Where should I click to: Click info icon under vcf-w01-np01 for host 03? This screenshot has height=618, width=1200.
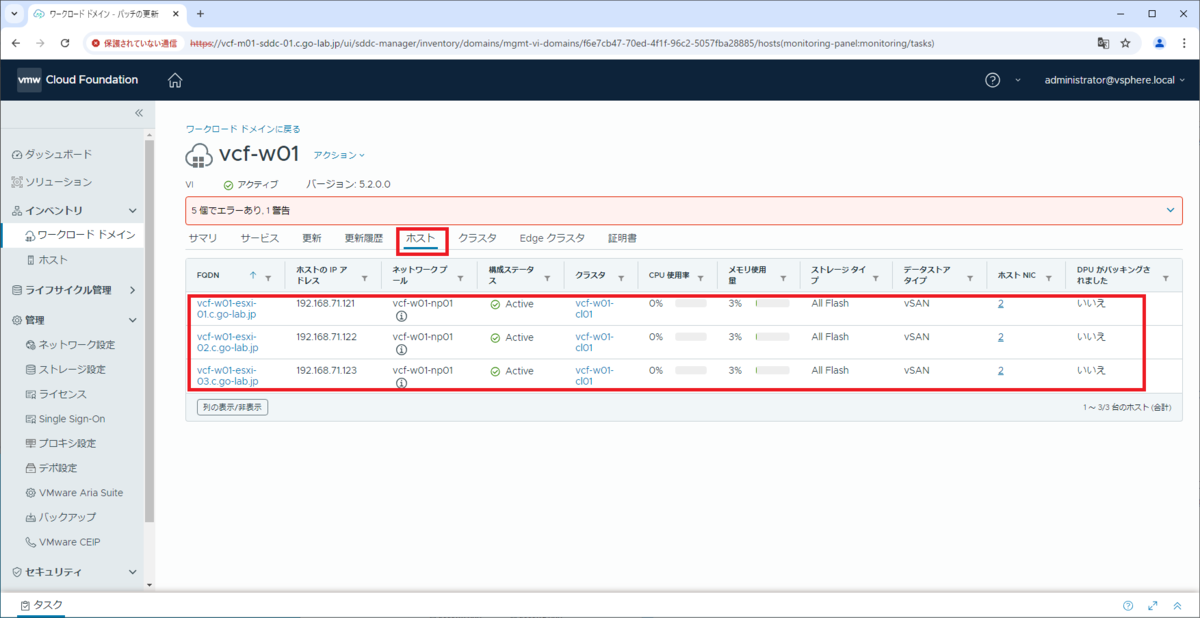(401, 383)
